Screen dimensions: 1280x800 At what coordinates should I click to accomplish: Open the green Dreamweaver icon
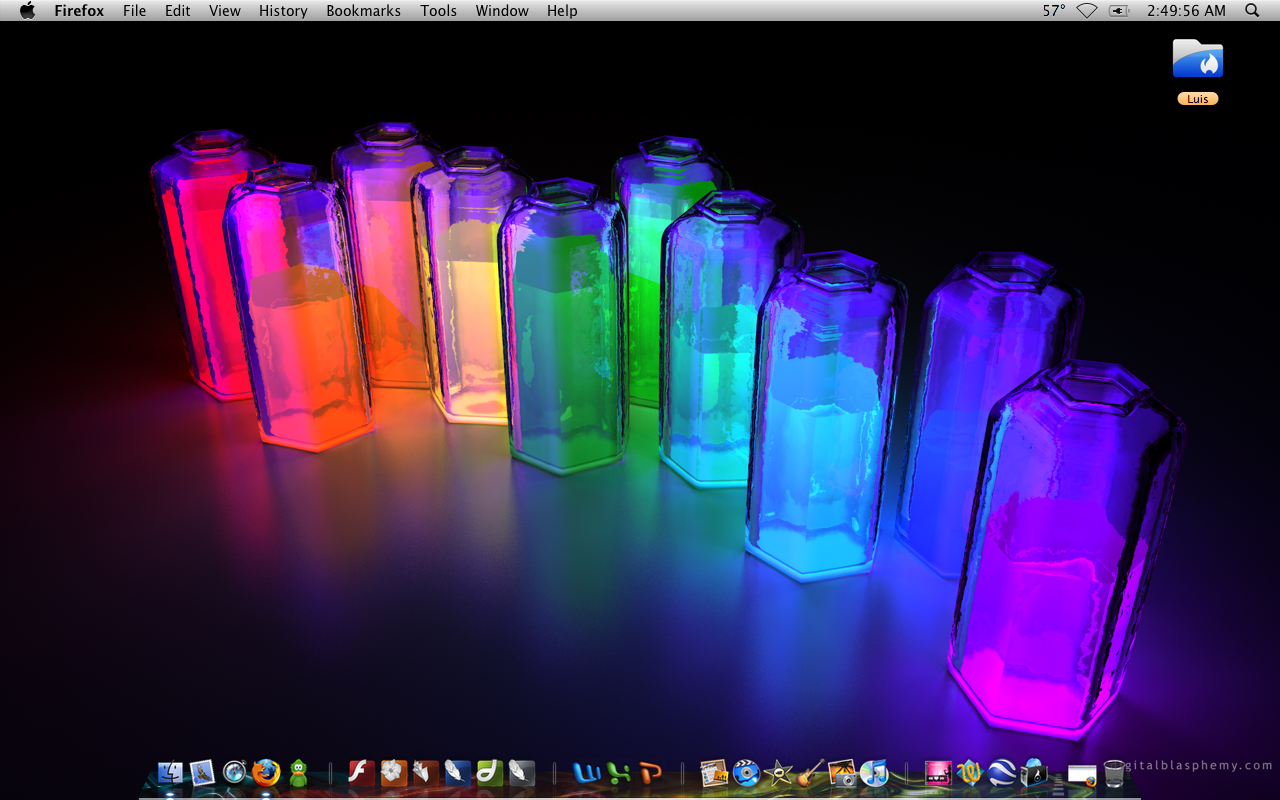click(x=489, y=773)
